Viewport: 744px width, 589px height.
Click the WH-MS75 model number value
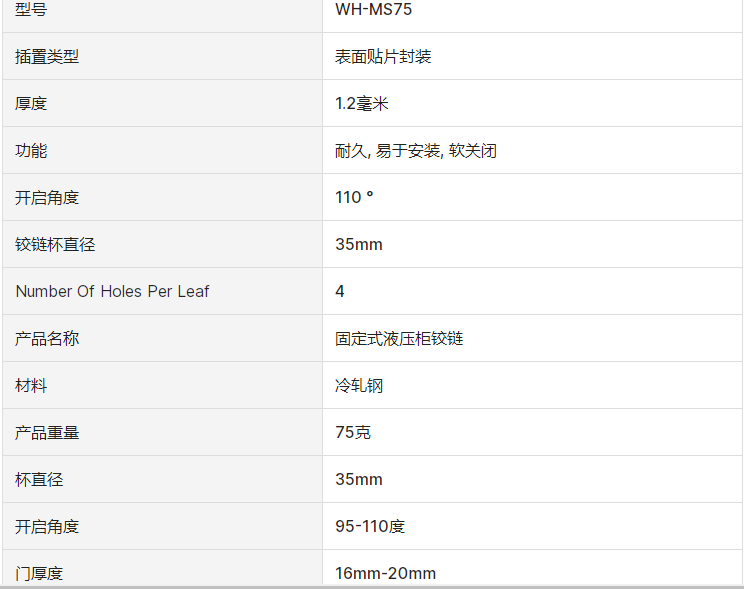(374, 10)
